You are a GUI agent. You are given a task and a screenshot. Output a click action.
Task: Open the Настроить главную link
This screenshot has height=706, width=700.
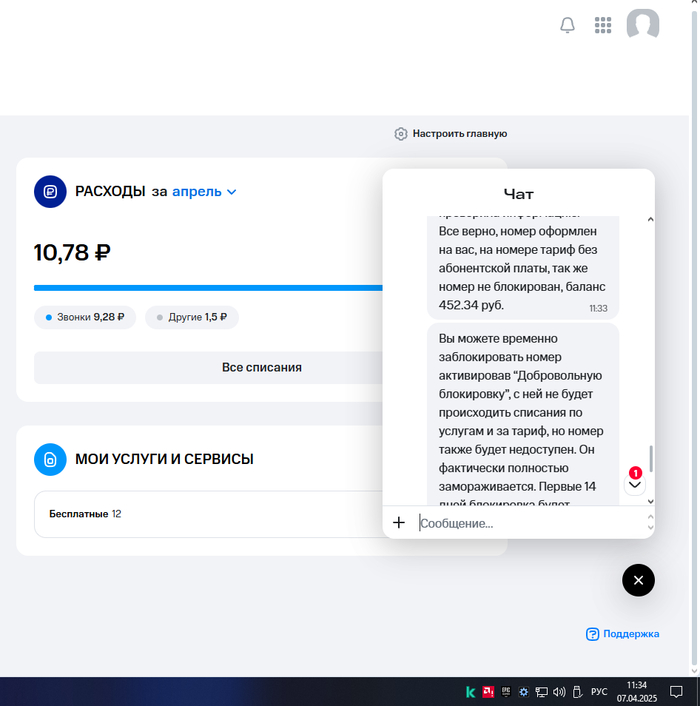click(451, 134)
